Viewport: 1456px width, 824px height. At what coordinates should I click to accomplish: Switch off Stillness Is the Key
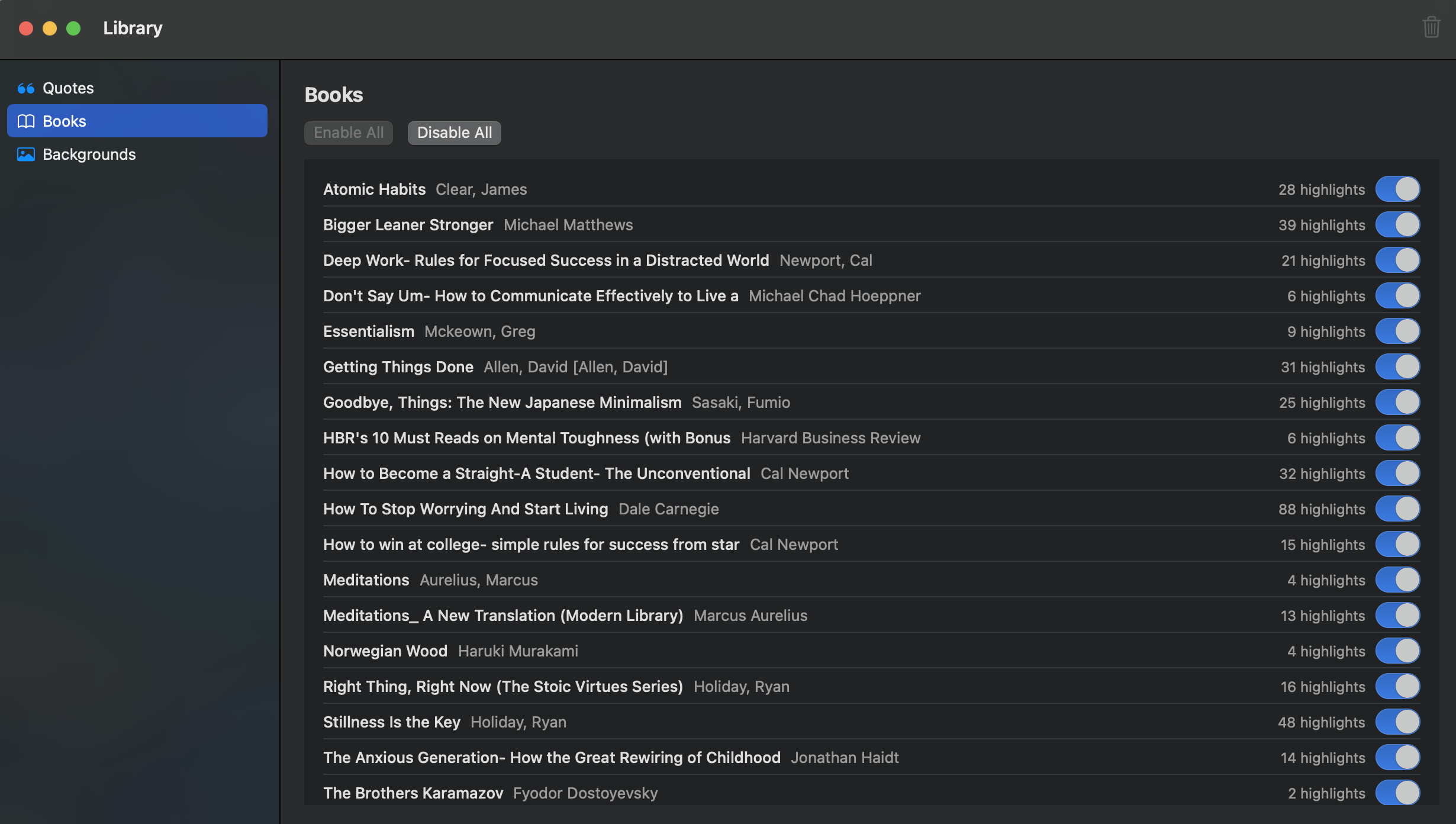pyautogui.click(x=1398, y=722)
